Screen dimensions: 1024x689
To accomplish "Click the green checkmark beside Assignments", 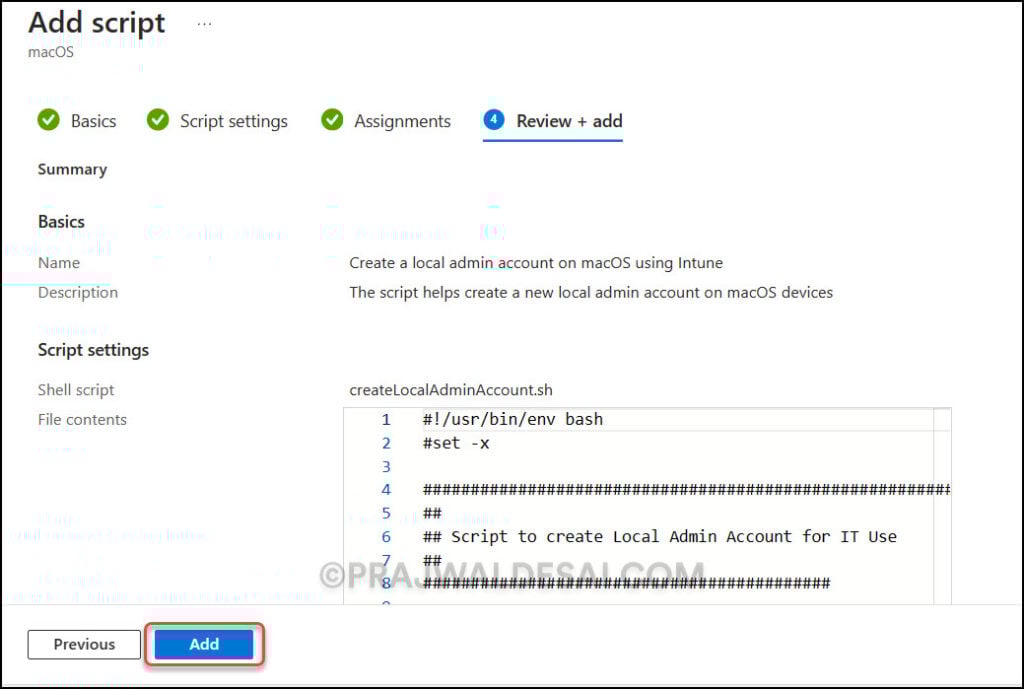I will click(x=332, y=120).
